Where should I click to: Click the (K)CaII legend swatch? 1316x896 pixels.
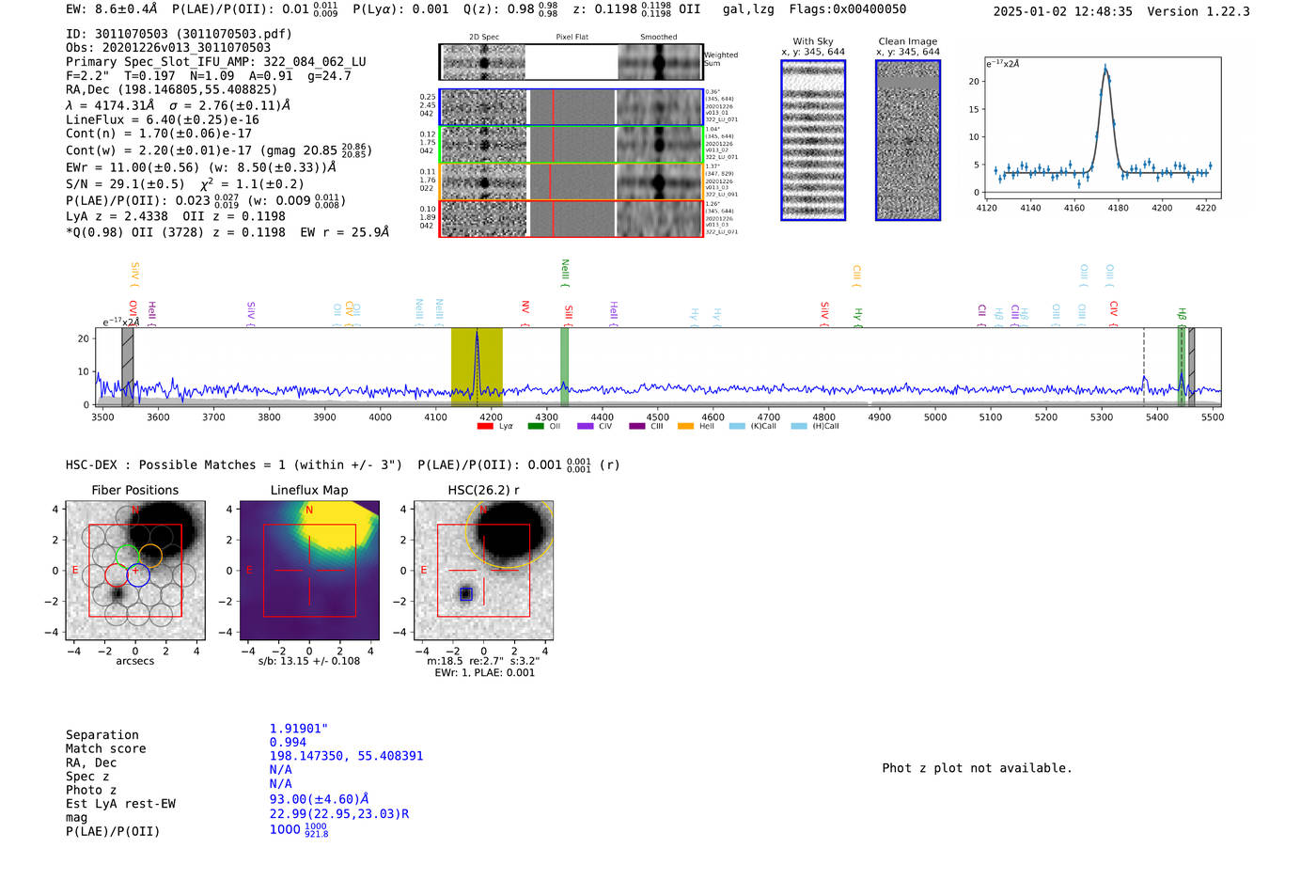pos(737,427)
